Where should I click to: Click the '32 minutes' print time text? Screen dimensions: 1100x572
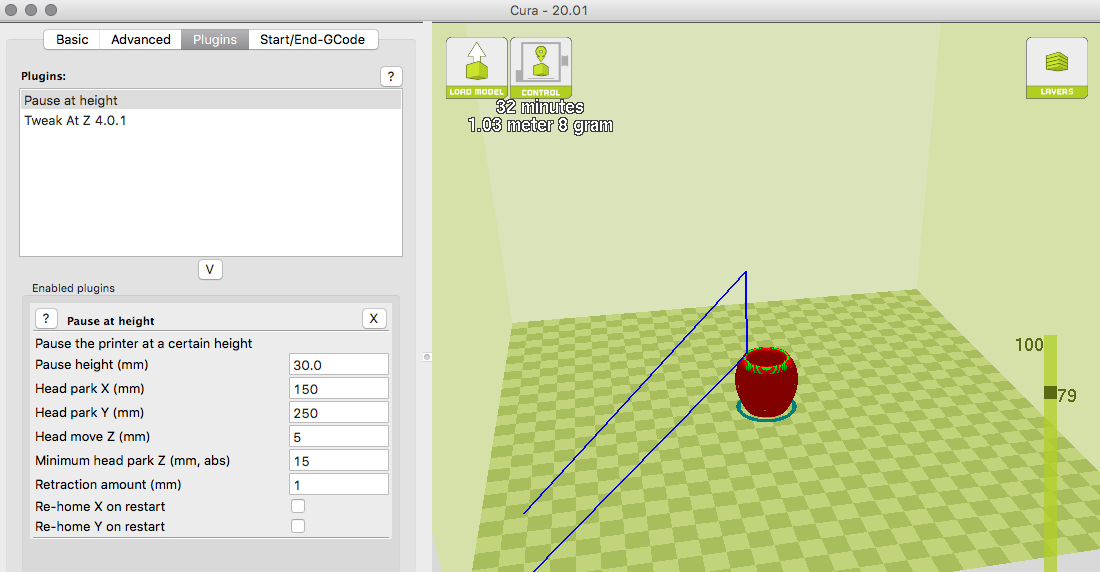pyautogui.click(x=539, y=107)
